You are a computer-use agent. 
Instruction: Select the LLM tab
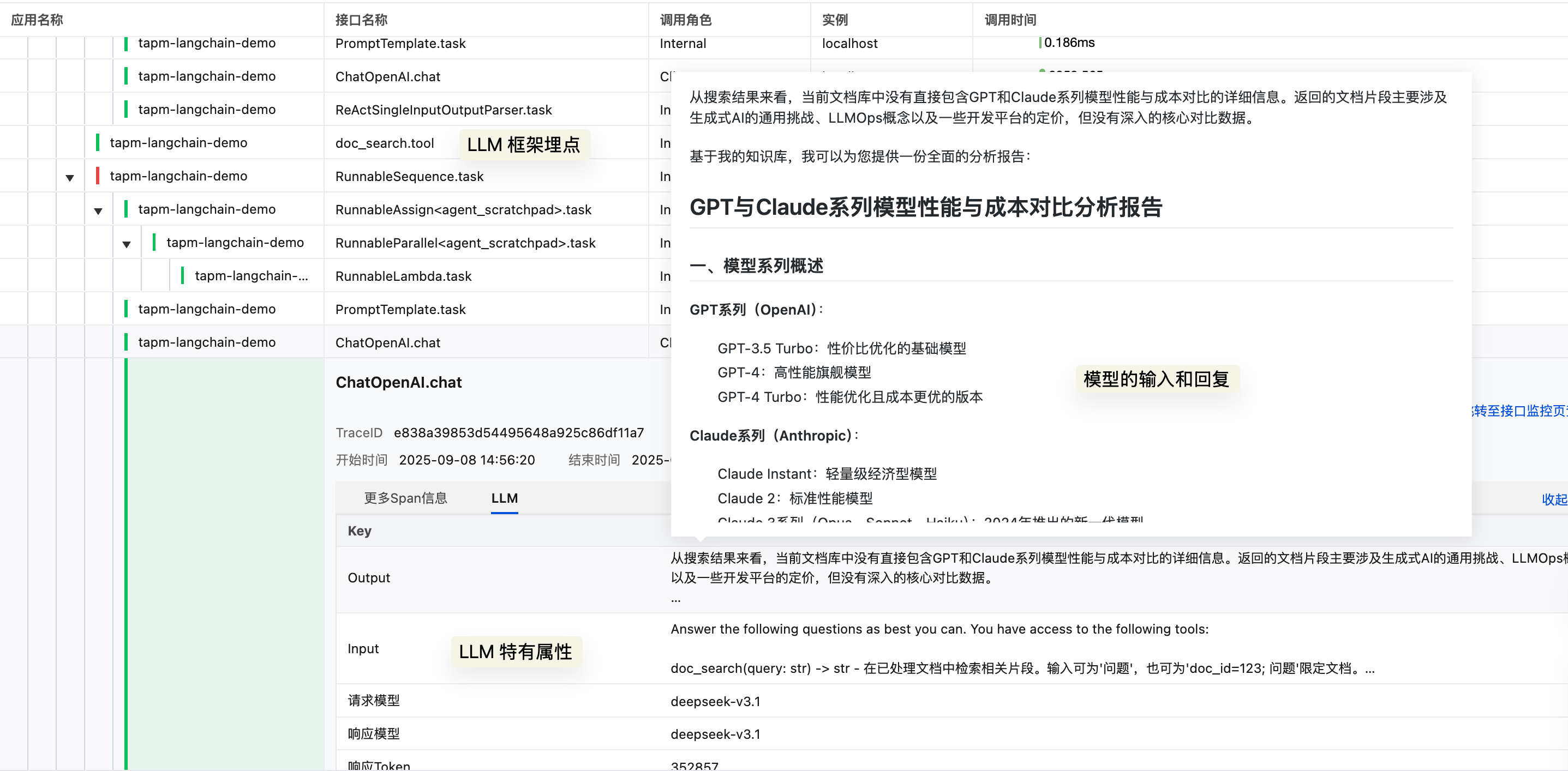point(504,498)
